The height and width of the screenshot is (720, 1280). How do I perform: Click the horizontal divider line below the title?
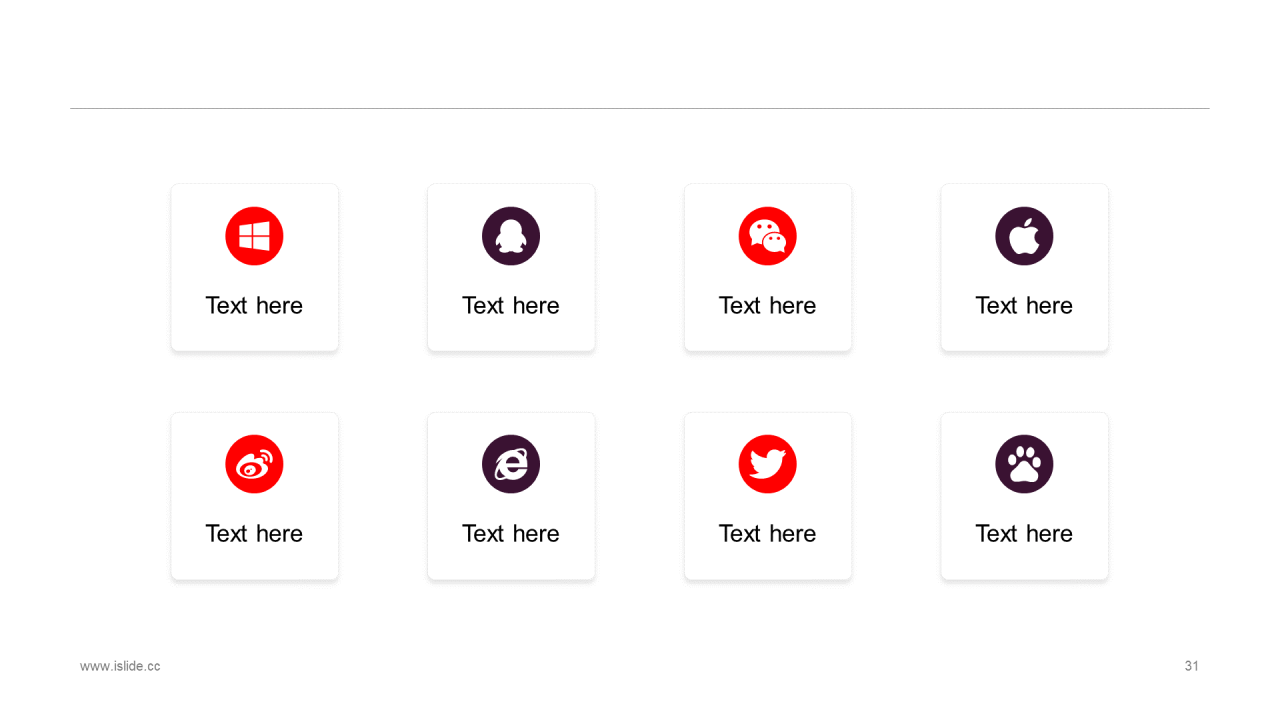click(x=640, y=108)
